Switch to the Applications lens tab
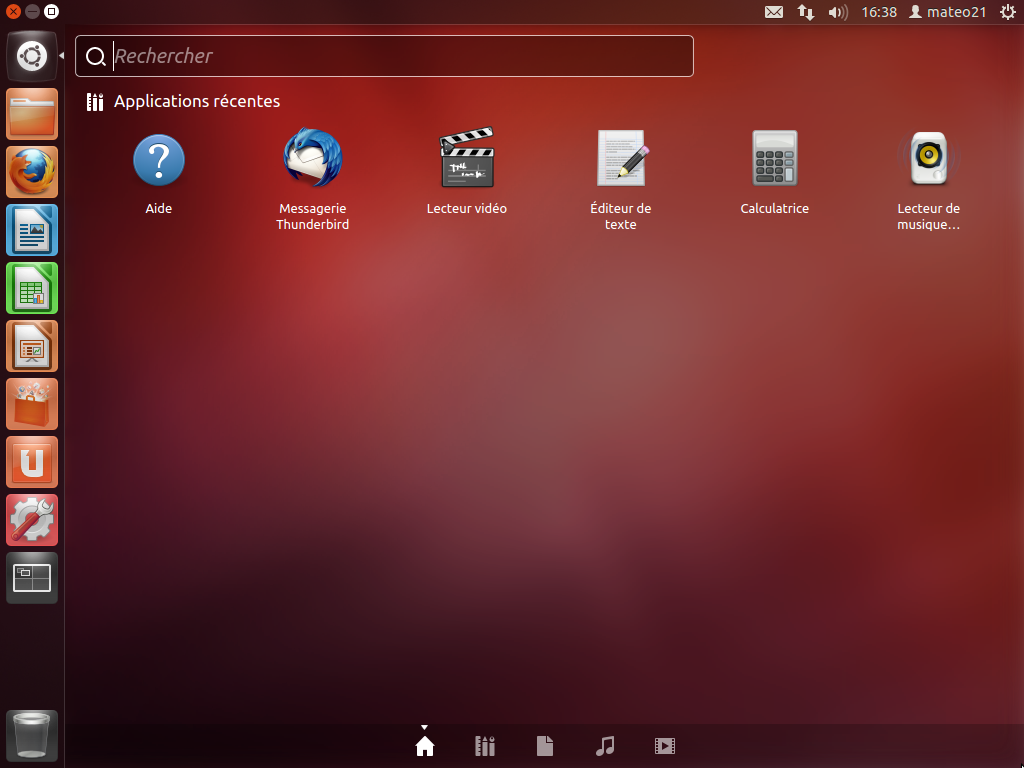This screenshot has height=768, width=1024. [485, 746]
